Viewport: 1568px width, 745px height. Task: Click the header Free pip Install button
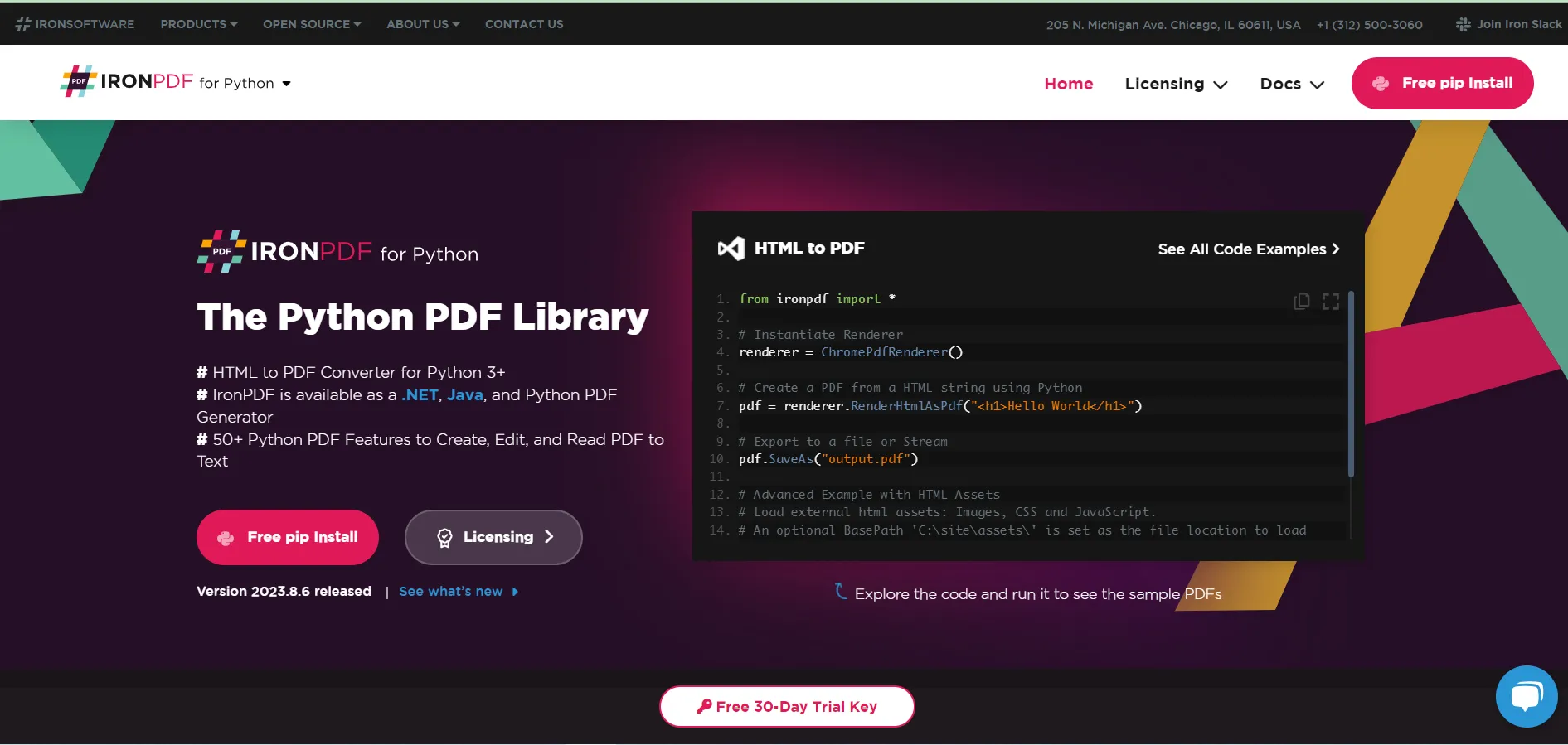[x=1442, y=83]
